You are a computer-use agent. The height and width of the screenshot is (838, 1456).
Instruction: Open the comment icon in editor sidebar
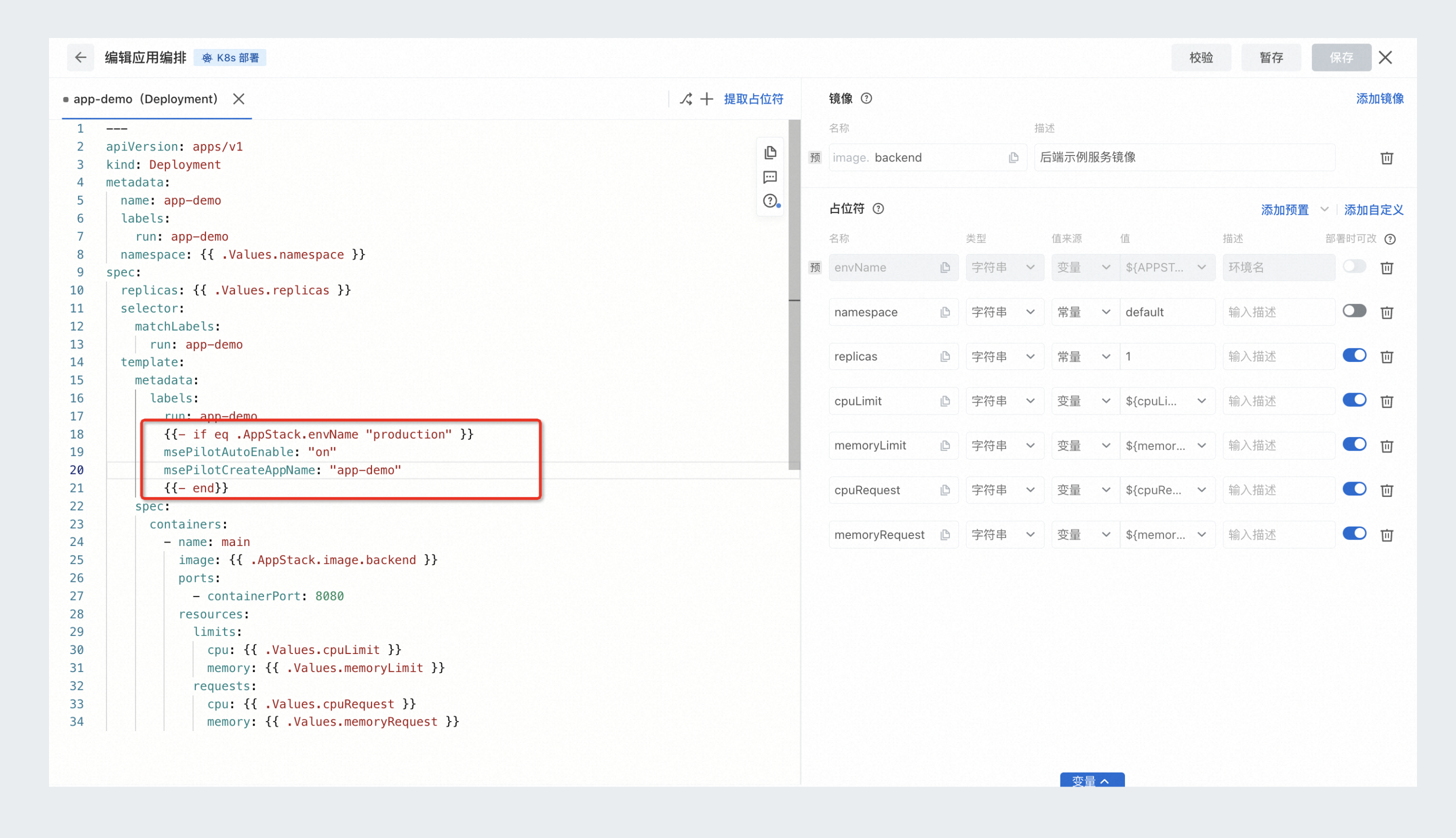pos(770,176)
